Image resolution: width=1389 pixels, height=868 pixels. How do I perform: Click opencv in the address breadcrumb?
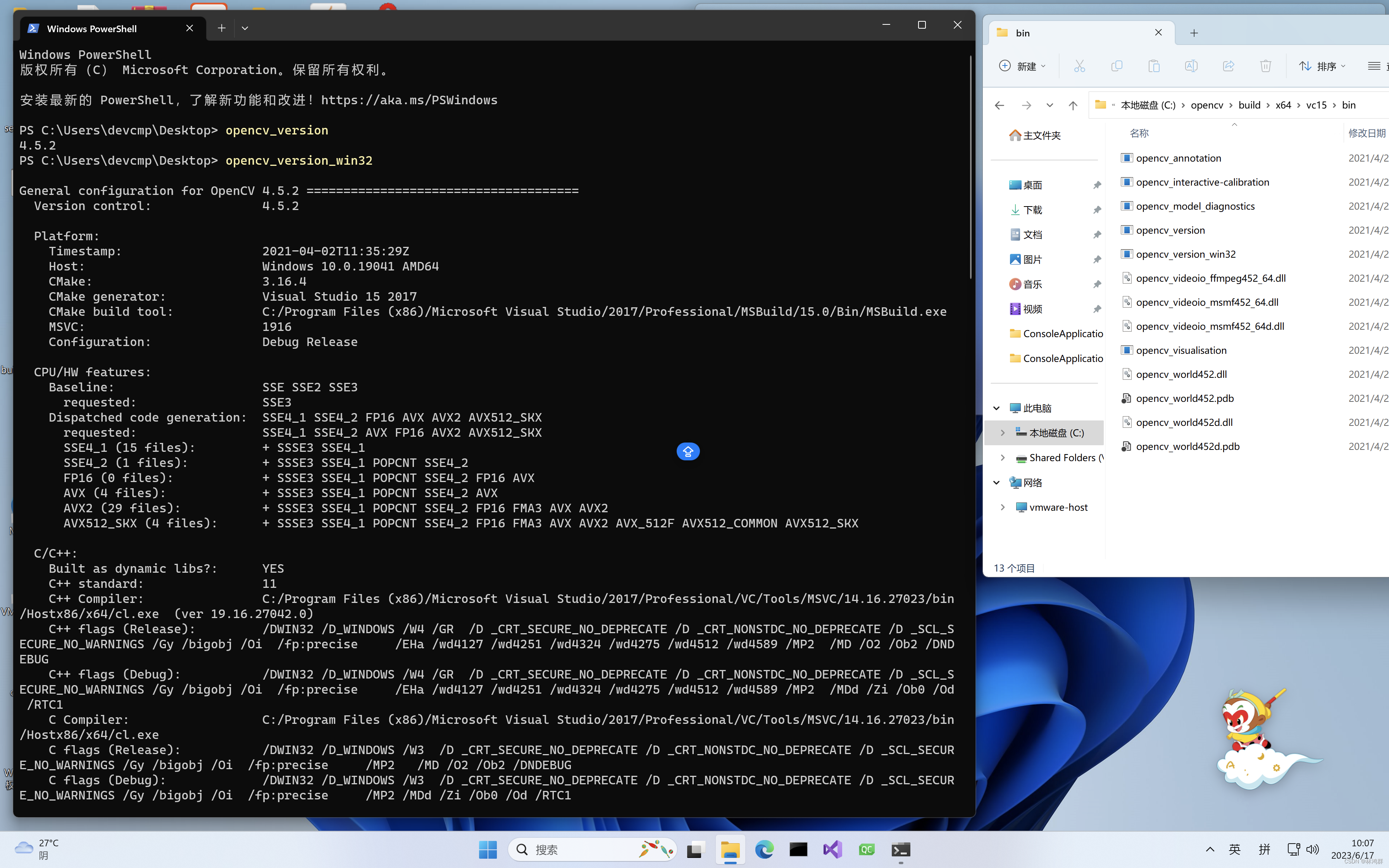[1206, 105]
